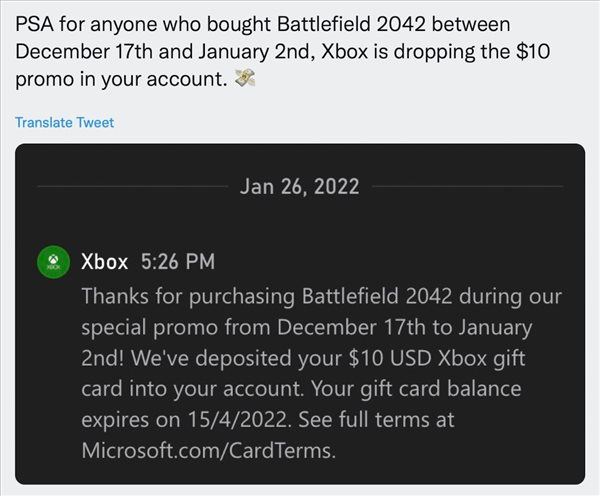The image size is (600, 496).
Task: Click the tweet line starting December 17th
Action: [x=283, y=52]
